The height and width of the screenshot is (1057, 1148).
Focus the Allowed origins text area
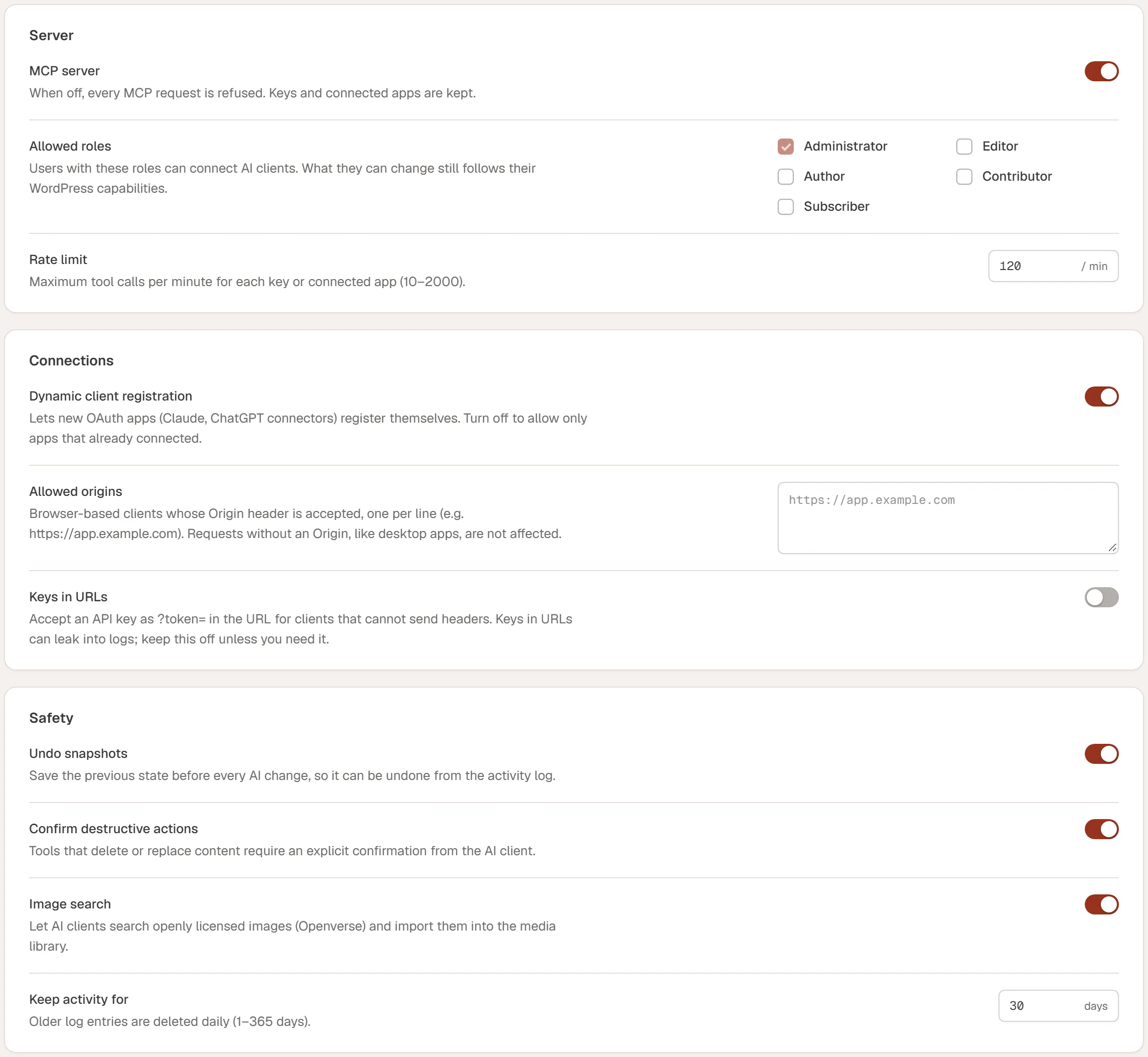[x=947, y=517]
